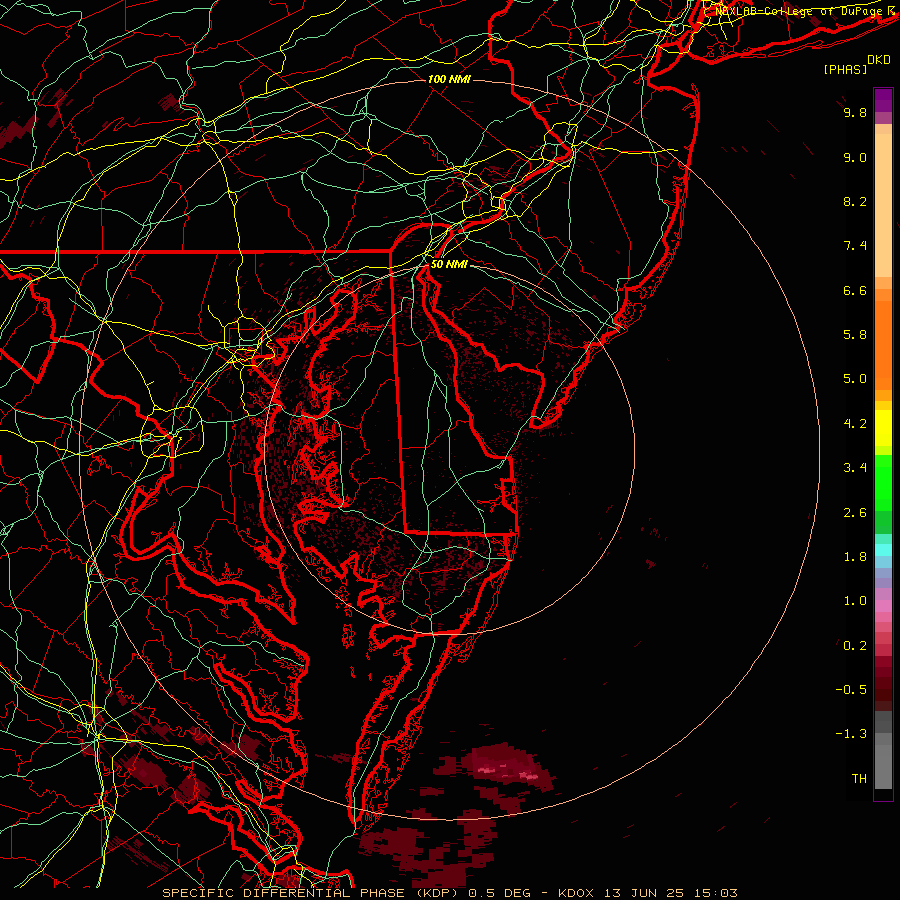Pick the yellow segment of the color bar

click(x=883, y=428)
